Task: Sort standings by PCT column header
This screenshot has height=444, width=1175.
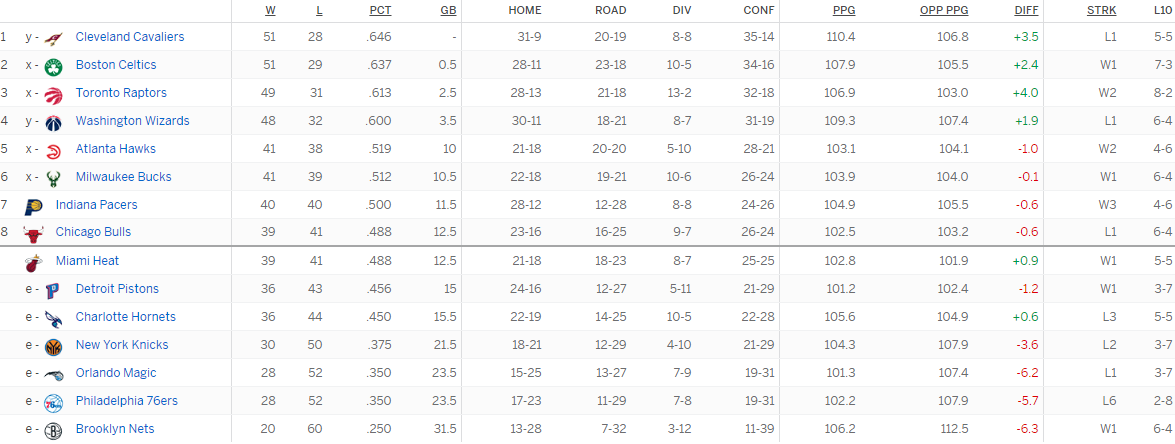Action: coord(380,10)
